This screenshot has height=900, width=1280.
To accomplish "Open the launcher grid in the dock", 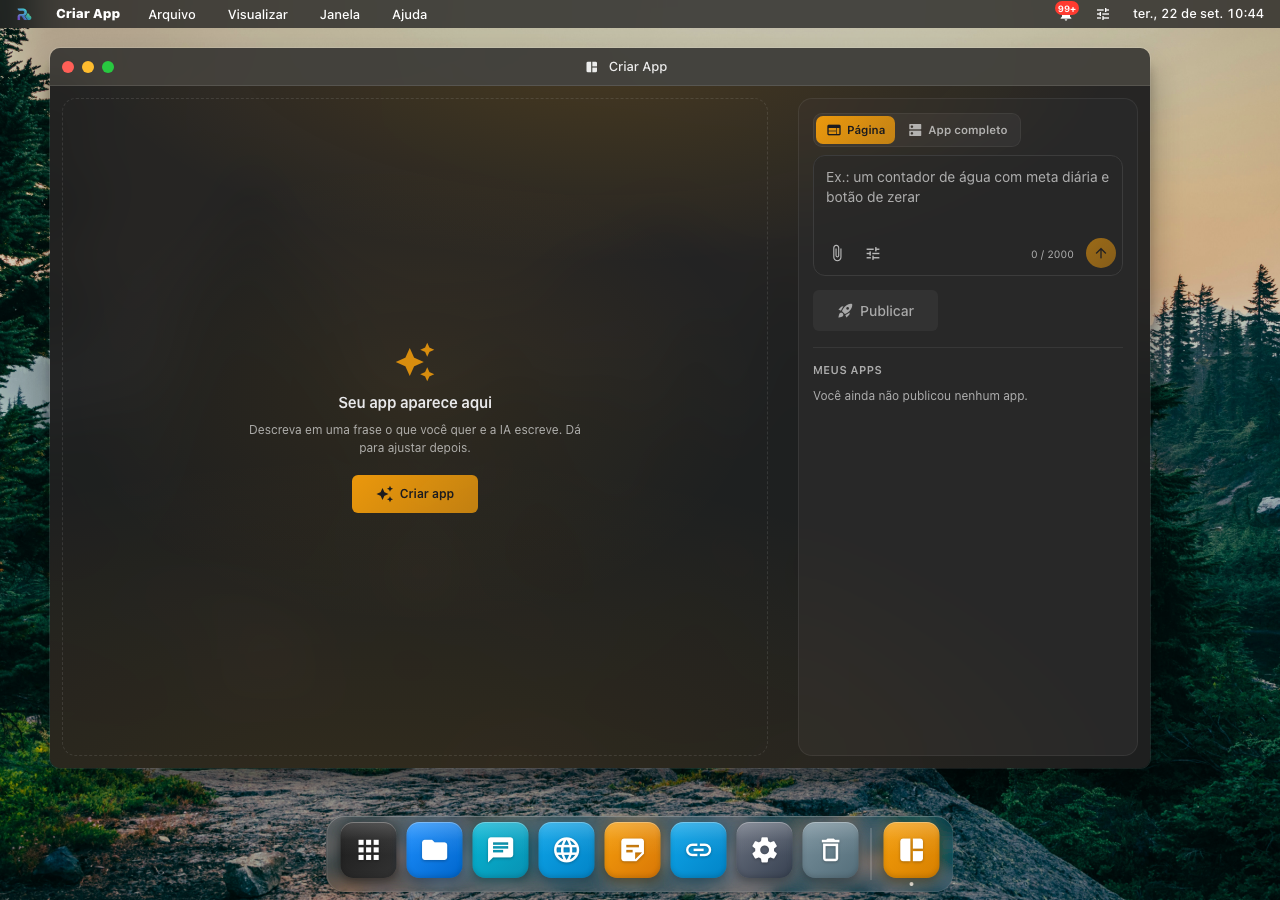I will [x=369, y=850].
